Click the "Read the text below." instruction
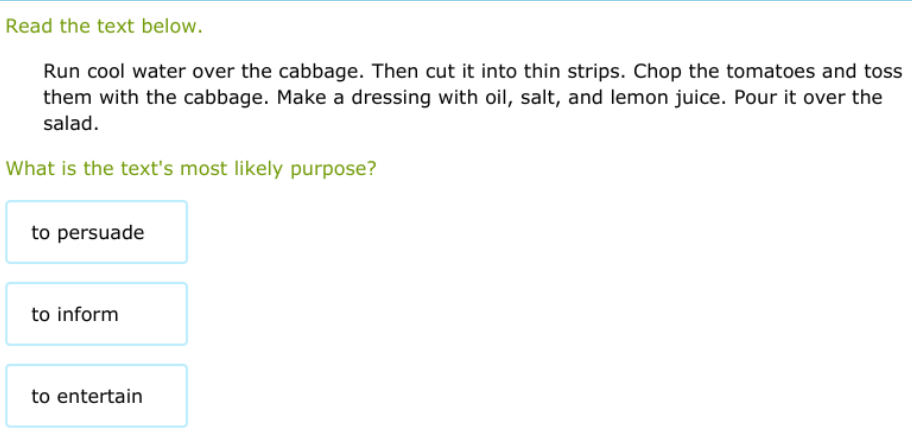Screen dimensions: 912x431 [x=104, y=27]
